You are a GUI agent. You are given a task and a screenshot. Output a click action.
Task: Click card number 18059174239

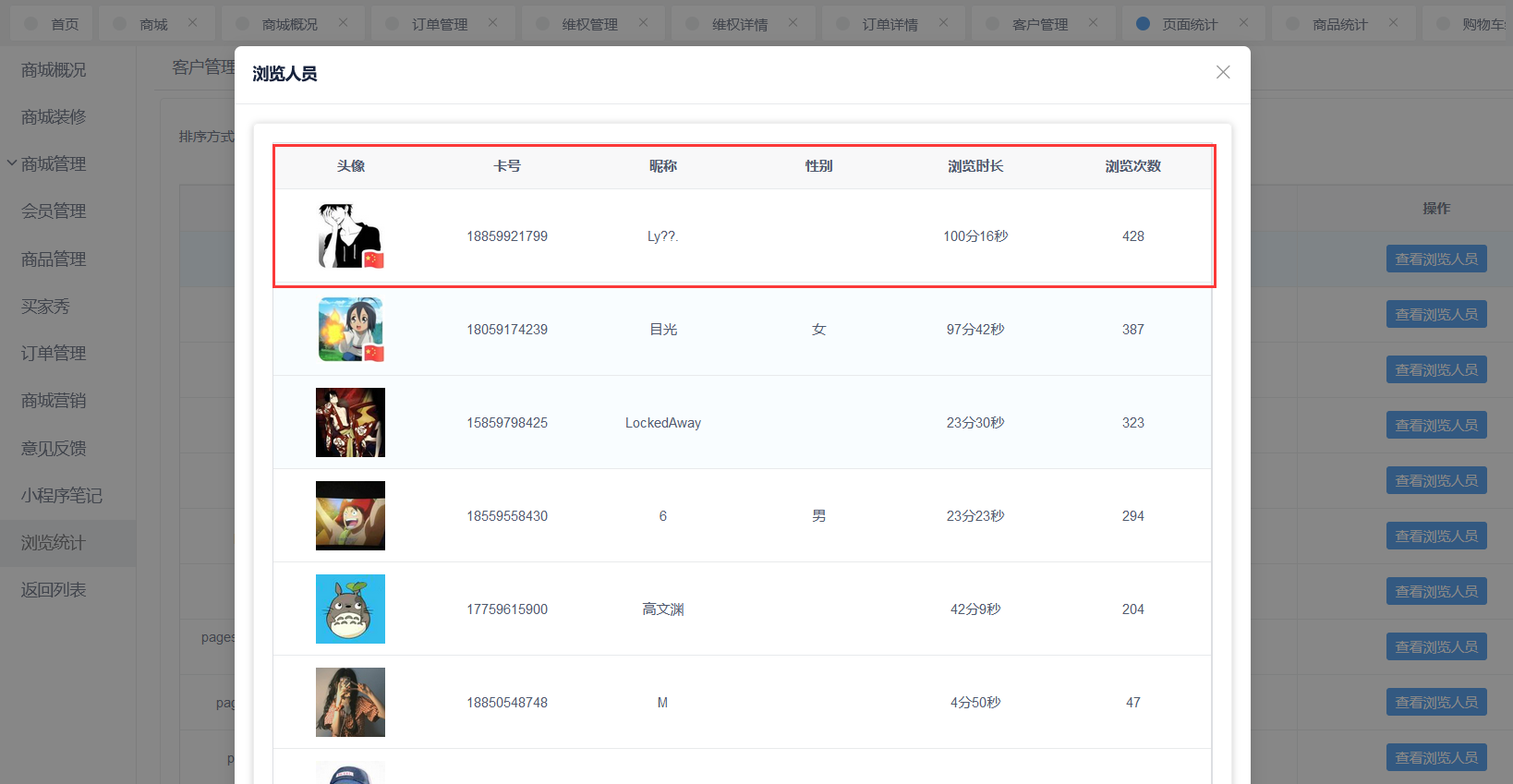pyautogui.click(x=507, y=330)
